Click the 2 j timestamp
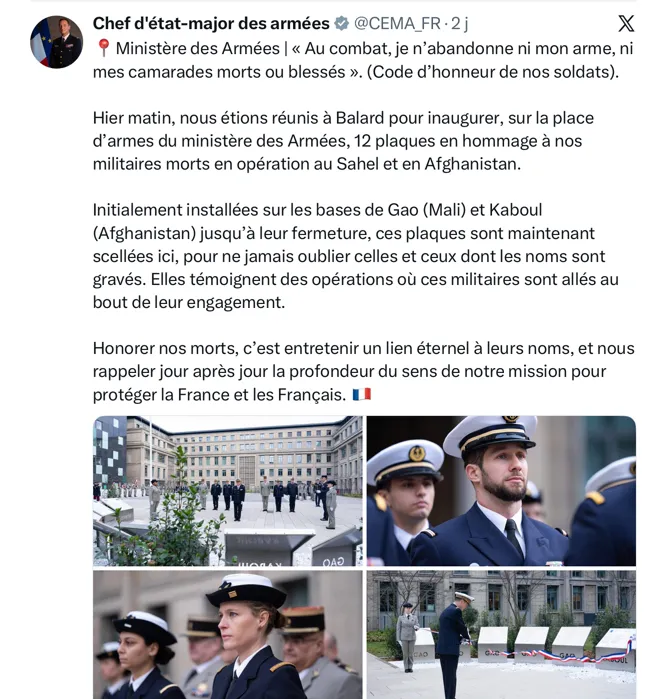 [x=460, y=24]
